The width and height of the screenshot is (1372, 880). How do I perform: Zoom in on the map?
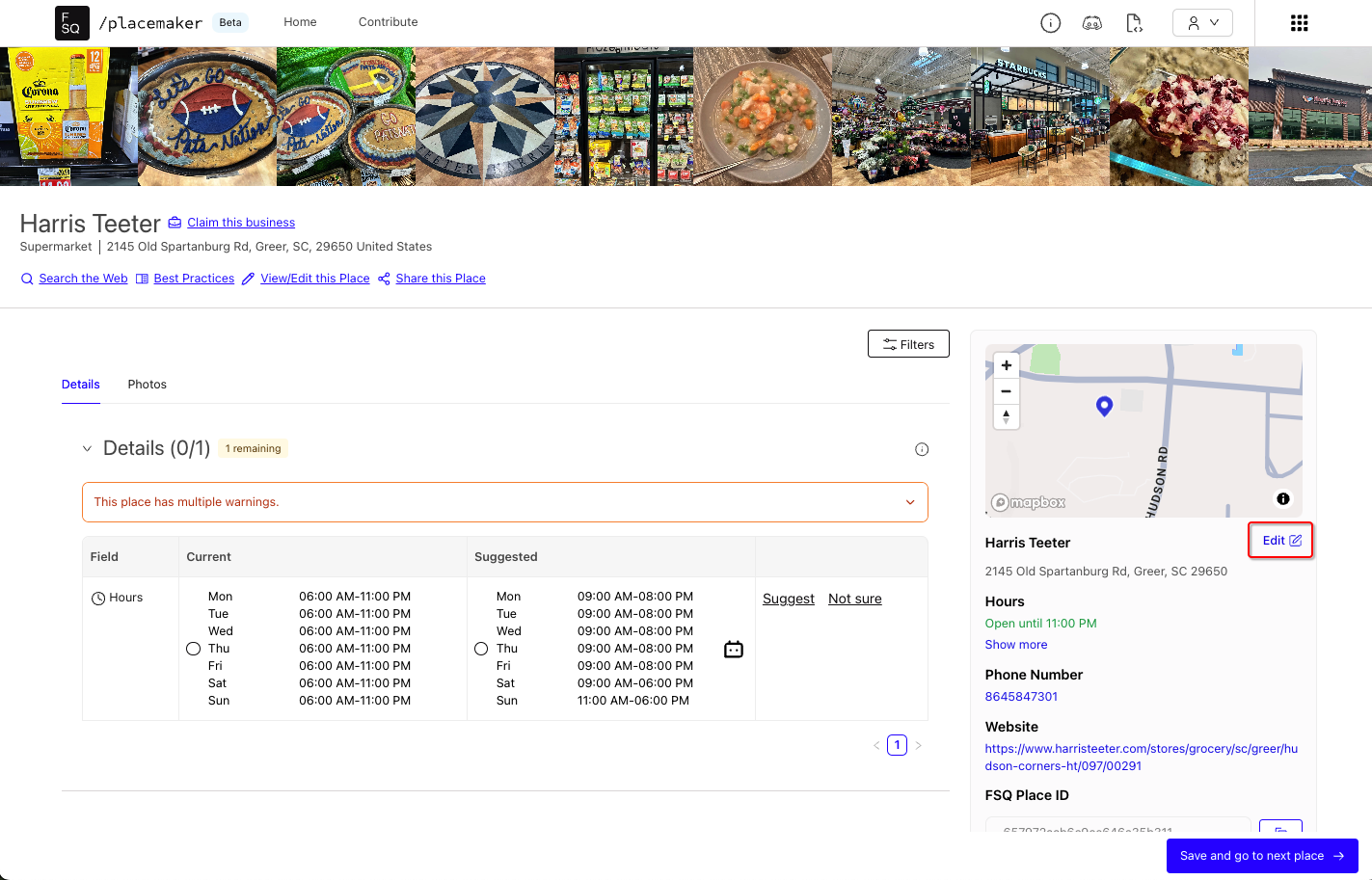pyautogui.click(x=1007, y=366)
